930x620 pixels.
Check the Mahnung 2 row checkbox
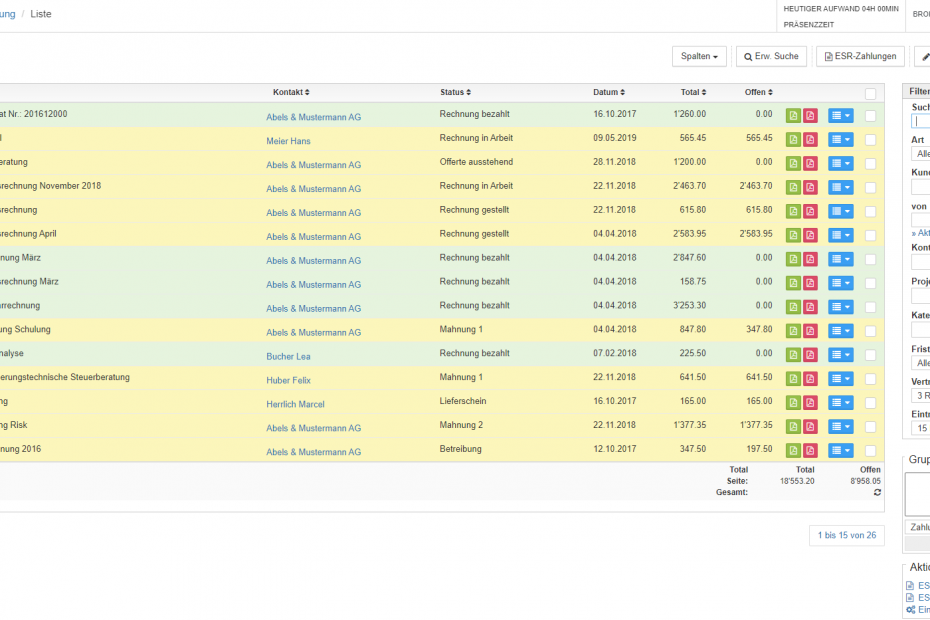tap(870, 427)
